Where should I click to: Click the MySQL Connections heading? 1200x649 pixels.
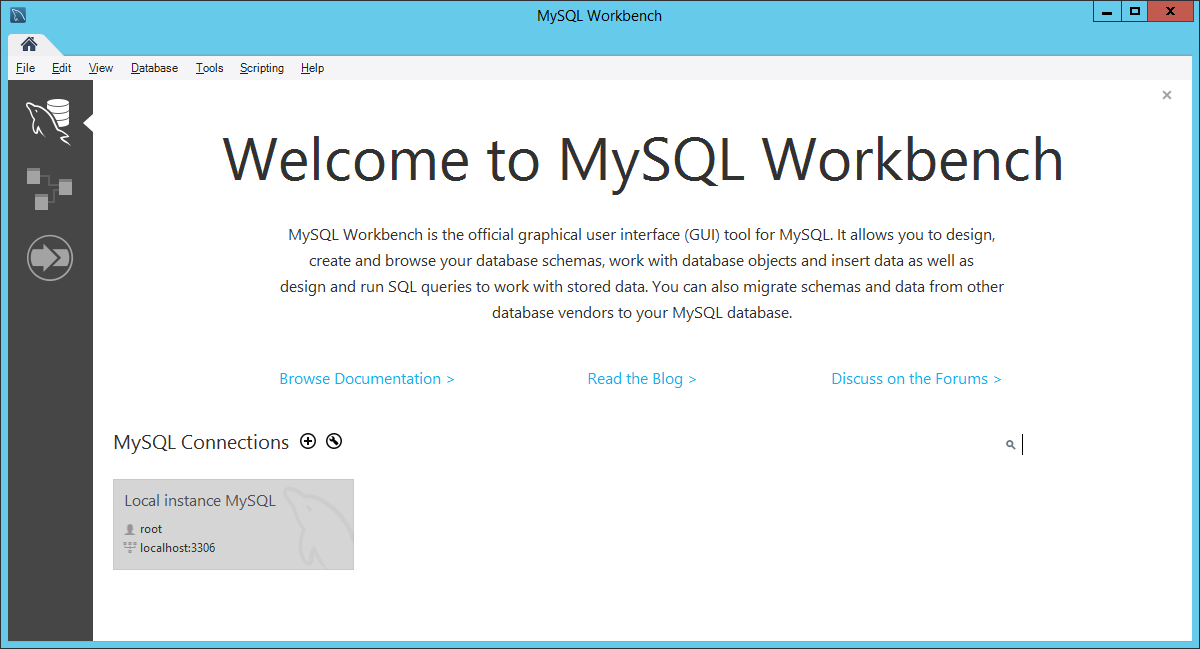tap(201, 442)
